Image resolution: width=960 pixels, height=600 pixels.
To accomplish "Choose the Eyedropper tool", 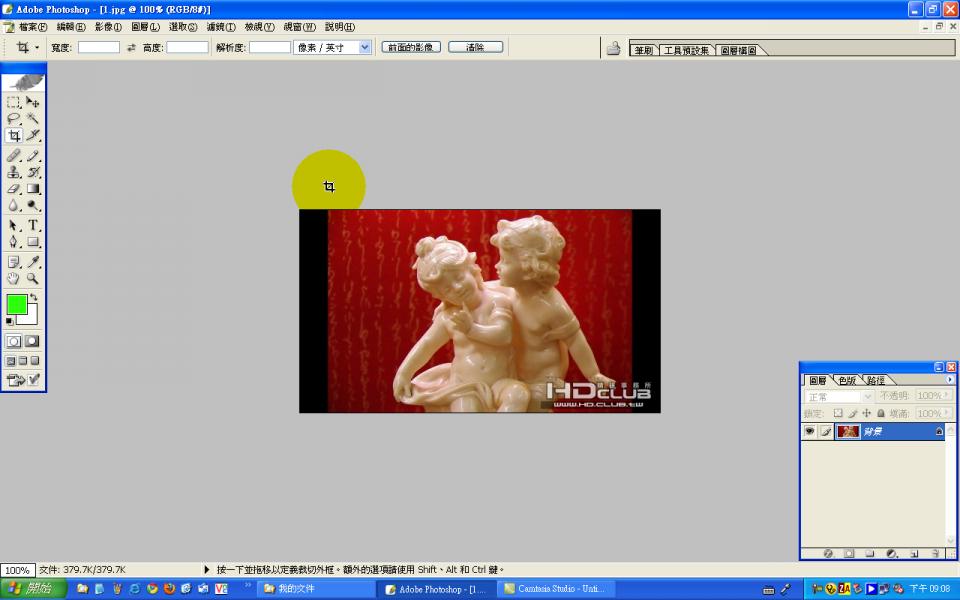I will click(33, 262).
